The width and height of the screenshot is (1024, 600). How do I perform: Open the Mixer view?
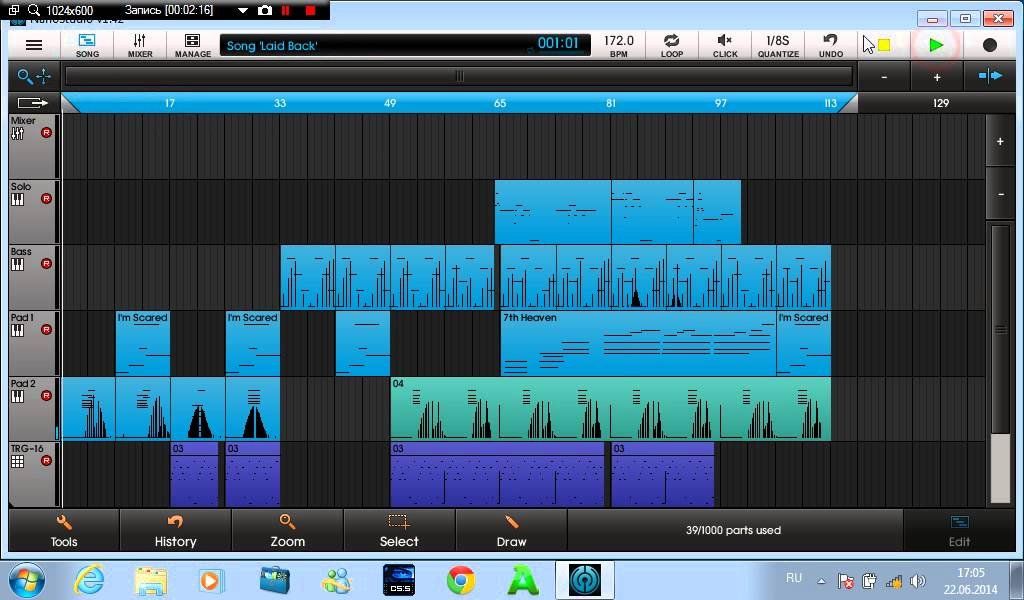tap(140, 45)
